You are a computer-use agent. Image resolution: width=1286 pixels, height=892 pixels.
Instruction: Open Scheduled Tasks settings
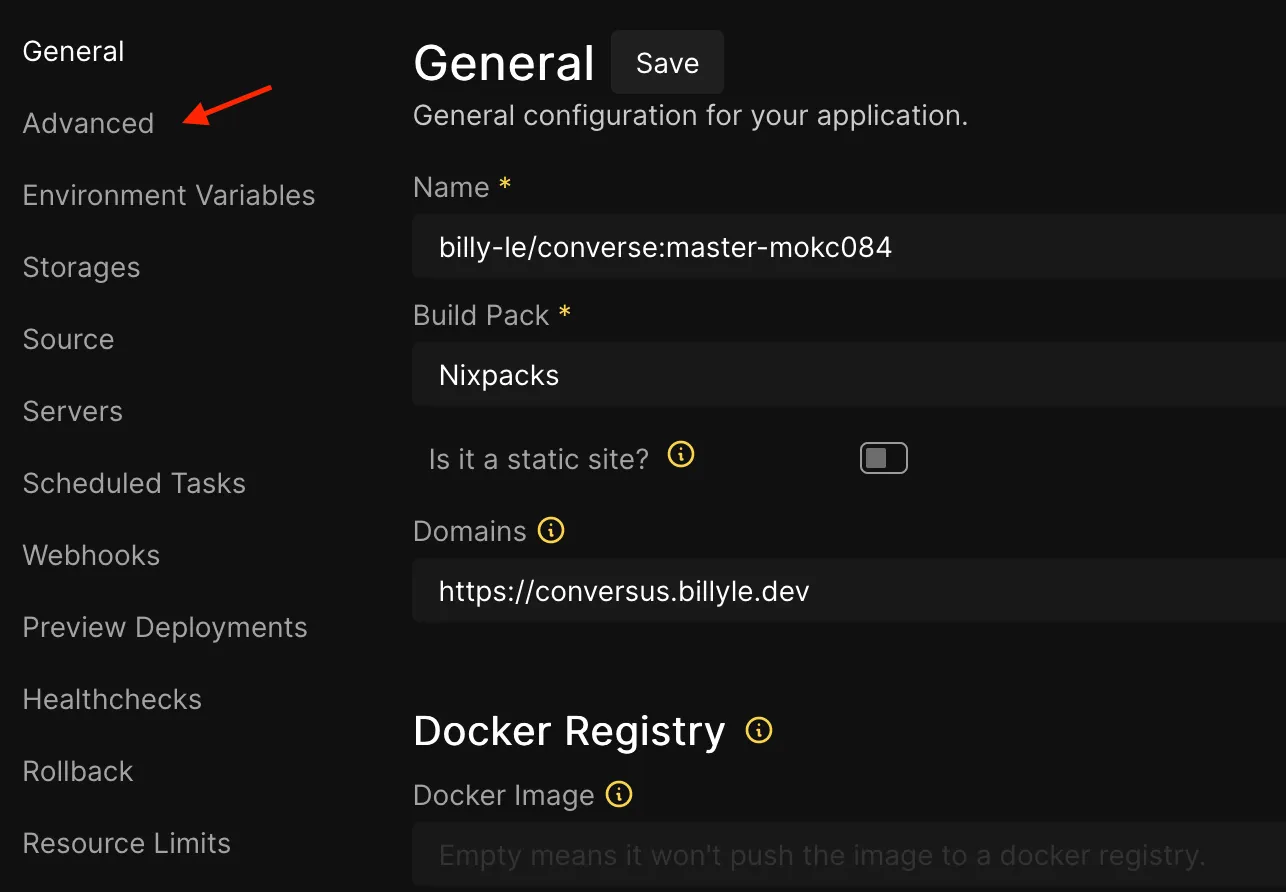point(134,483)
